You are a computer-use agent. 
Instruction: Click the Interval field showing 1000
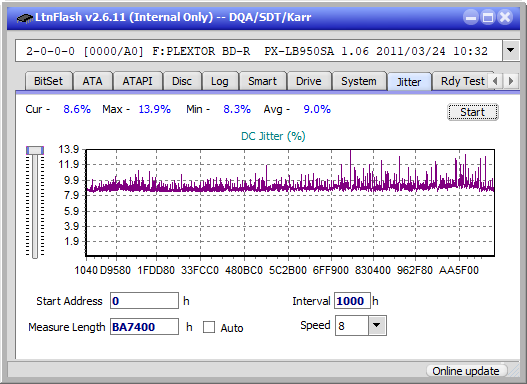352,301
